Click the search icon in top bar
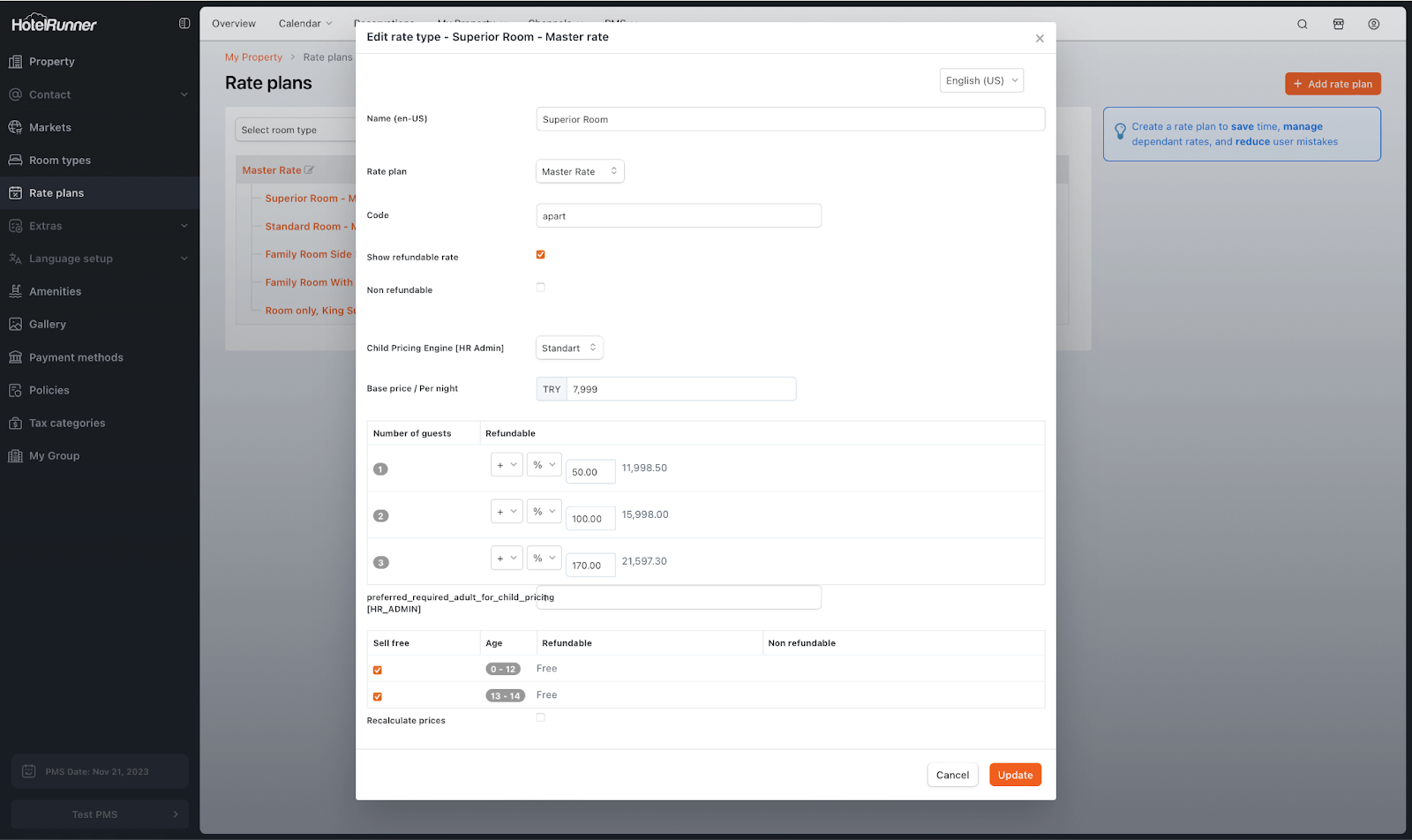 [1302, 24]
